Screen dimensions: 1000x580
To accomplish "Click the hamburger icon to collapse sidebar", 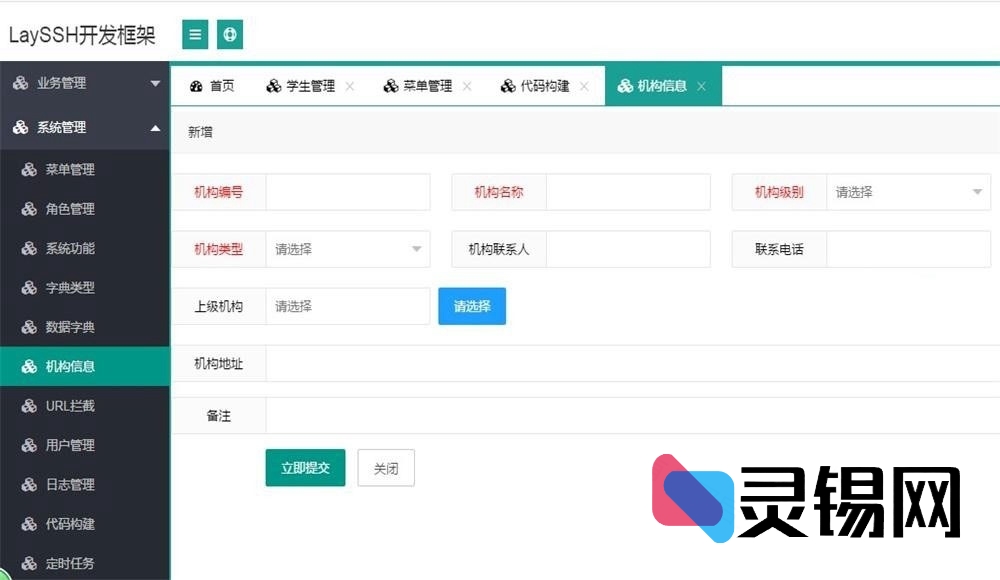I will pos(194,34).
